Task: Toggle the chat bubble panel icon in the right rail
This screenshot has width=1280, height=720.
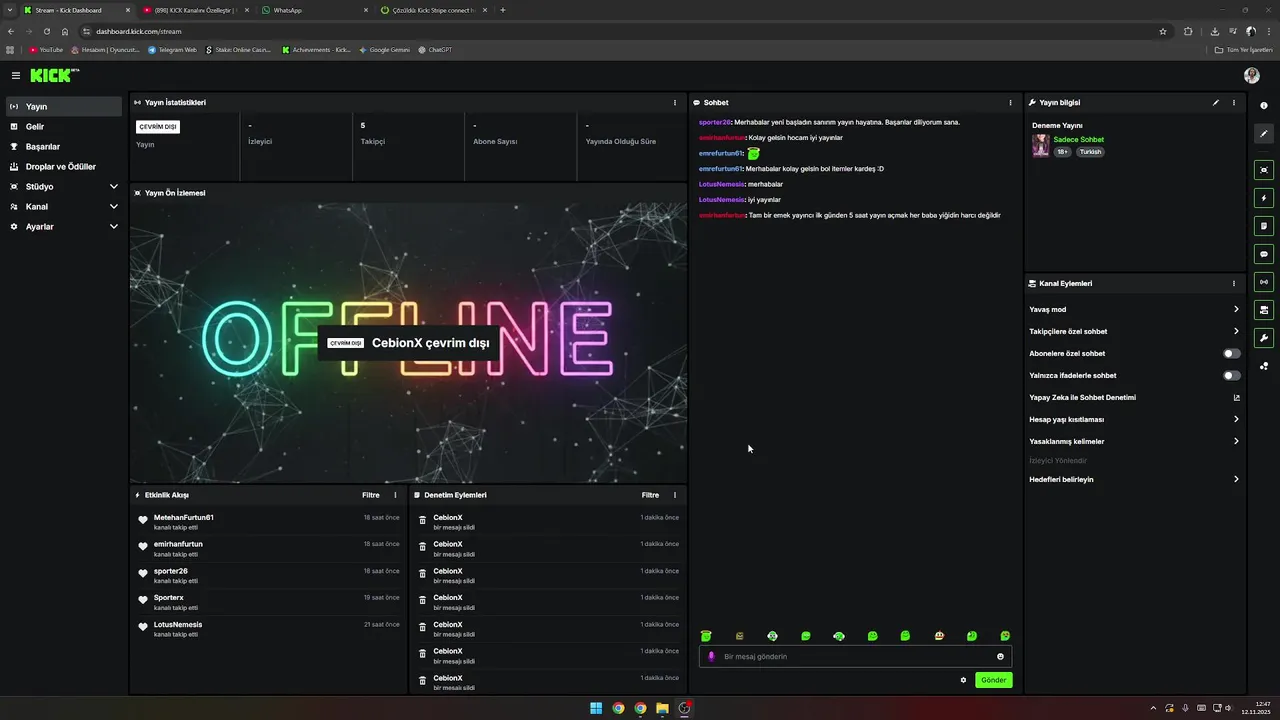Action: [1264, 254]
